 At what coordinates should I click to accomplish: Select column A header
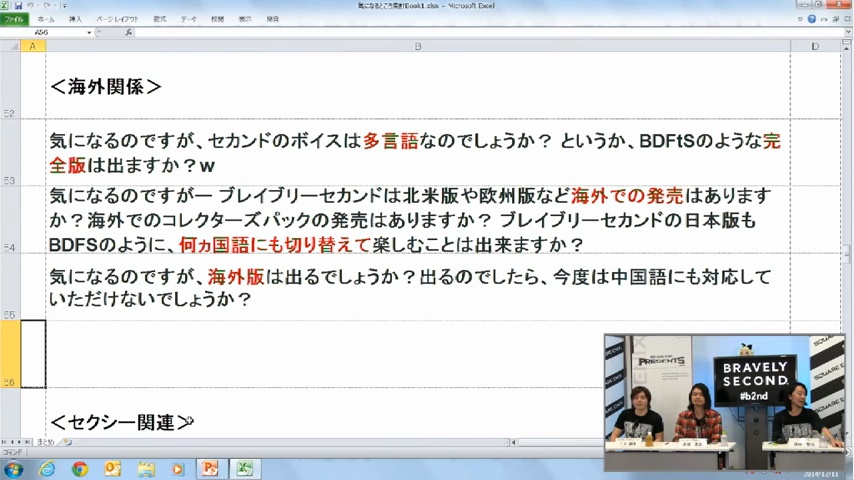coord(33,46)
